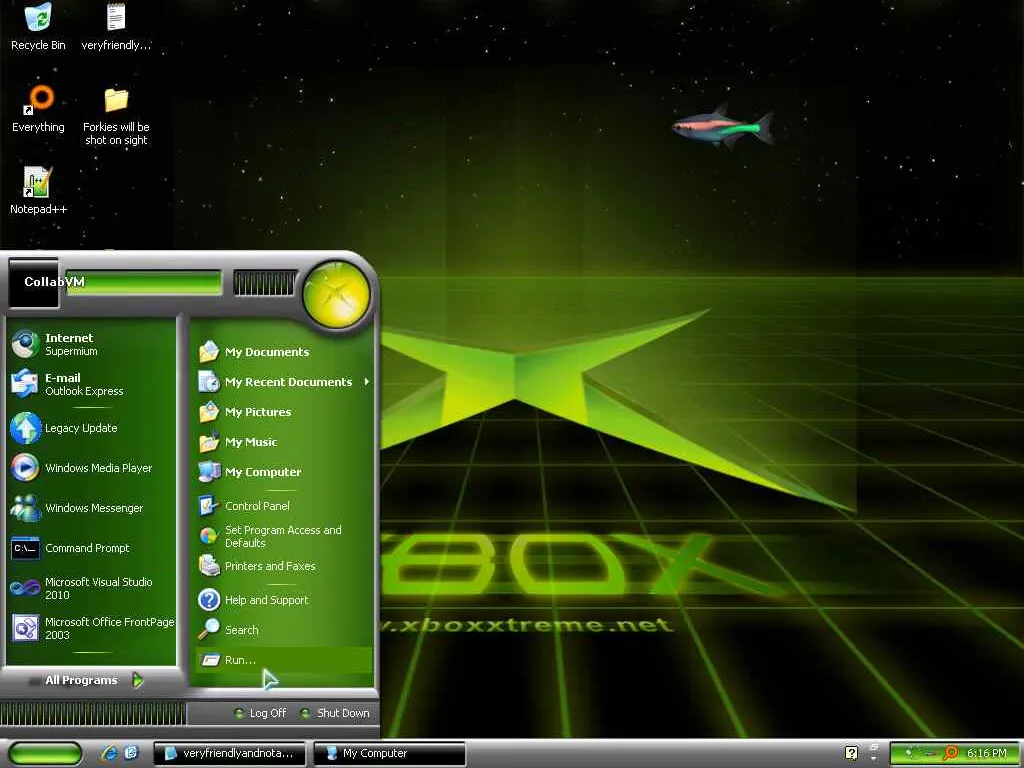Open Control Panel

coord(283,506)
